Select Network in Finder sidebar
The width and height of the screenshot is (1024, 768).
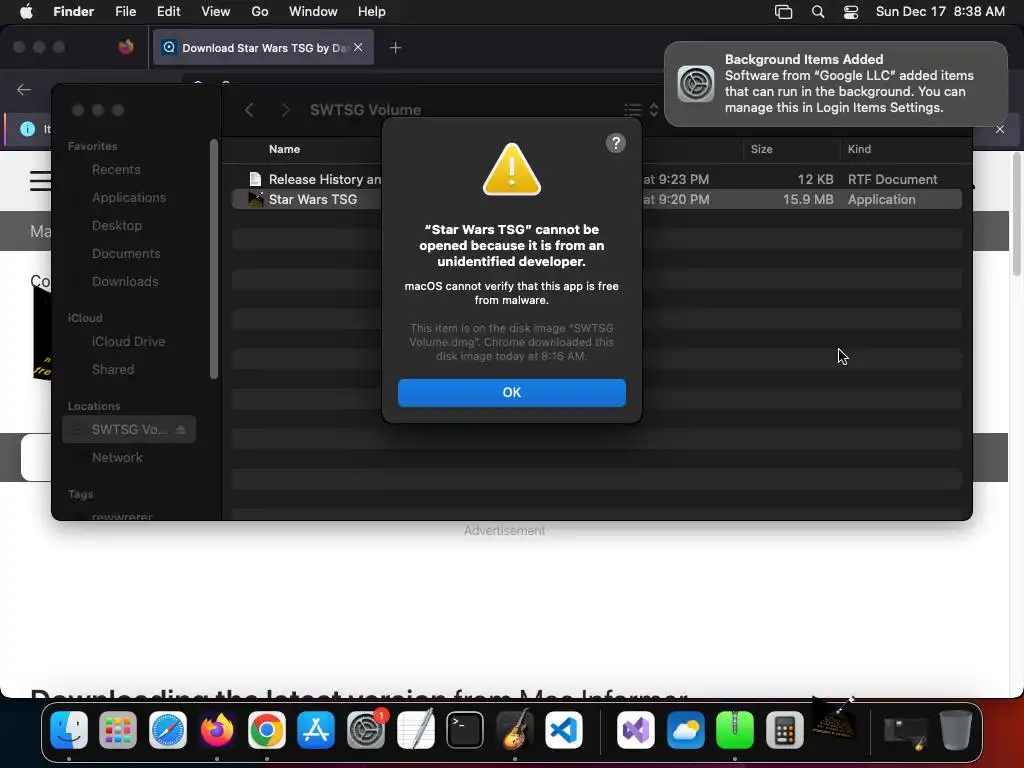(x=117, y=457)
